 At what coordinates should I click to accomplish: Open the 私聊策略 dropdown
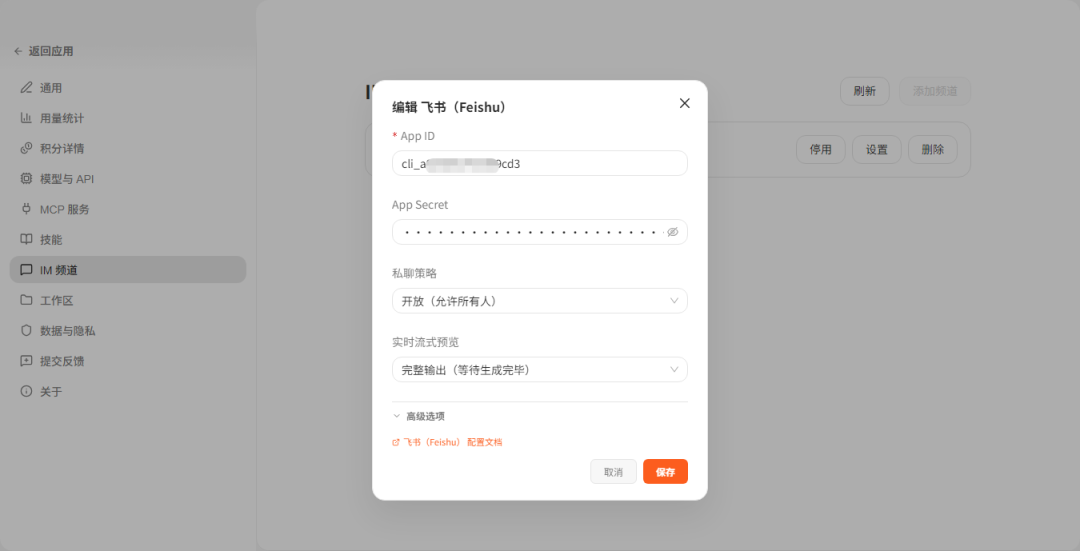coord(539,301)
